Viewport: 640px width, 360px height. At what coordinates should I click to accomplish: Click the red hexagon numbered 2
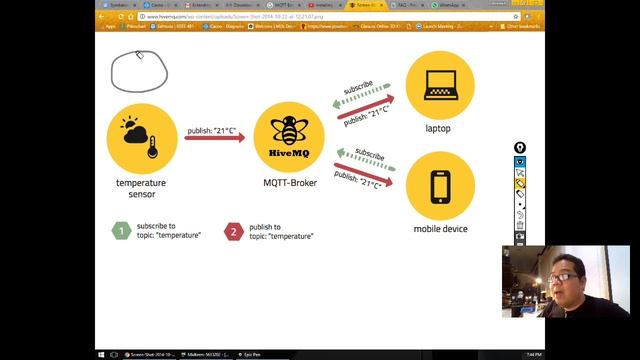233,232
